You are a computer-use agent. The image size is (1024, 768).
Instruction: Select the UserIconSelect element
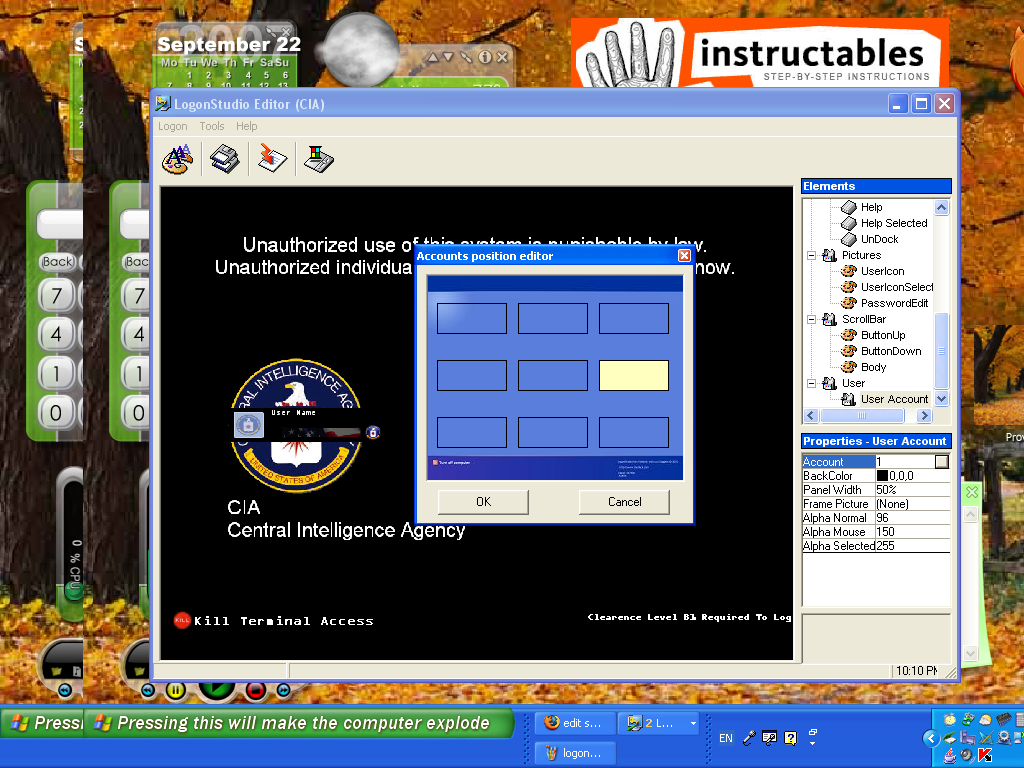(x=897, y=287)
